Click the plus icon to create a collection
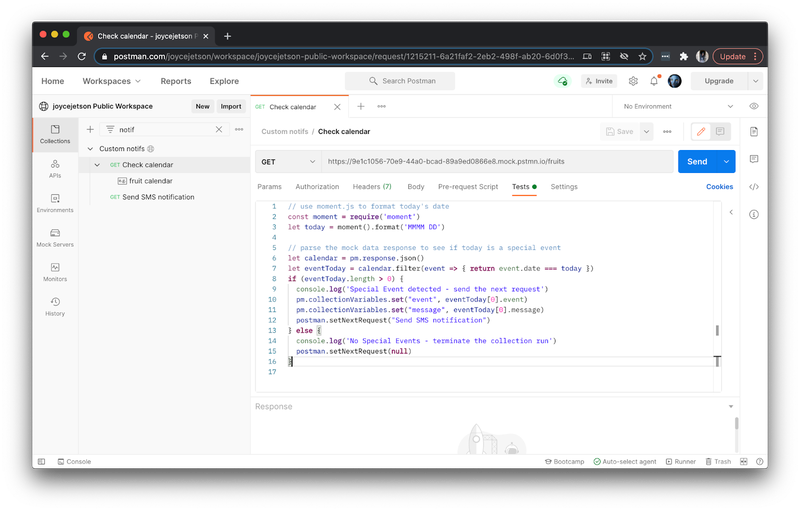The width and height of the screenshot is (800, 511). pyautogui.click(x=90, y=130)
